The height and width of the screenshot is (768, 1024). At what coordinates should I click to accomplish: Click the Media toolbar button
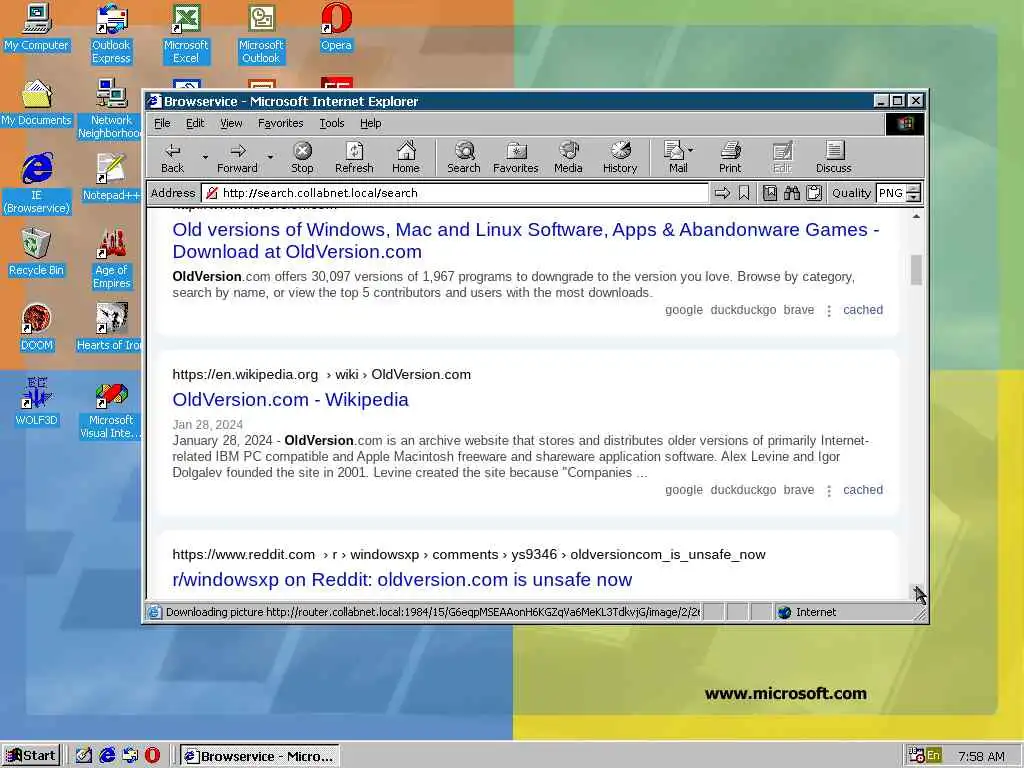point(568,158)
